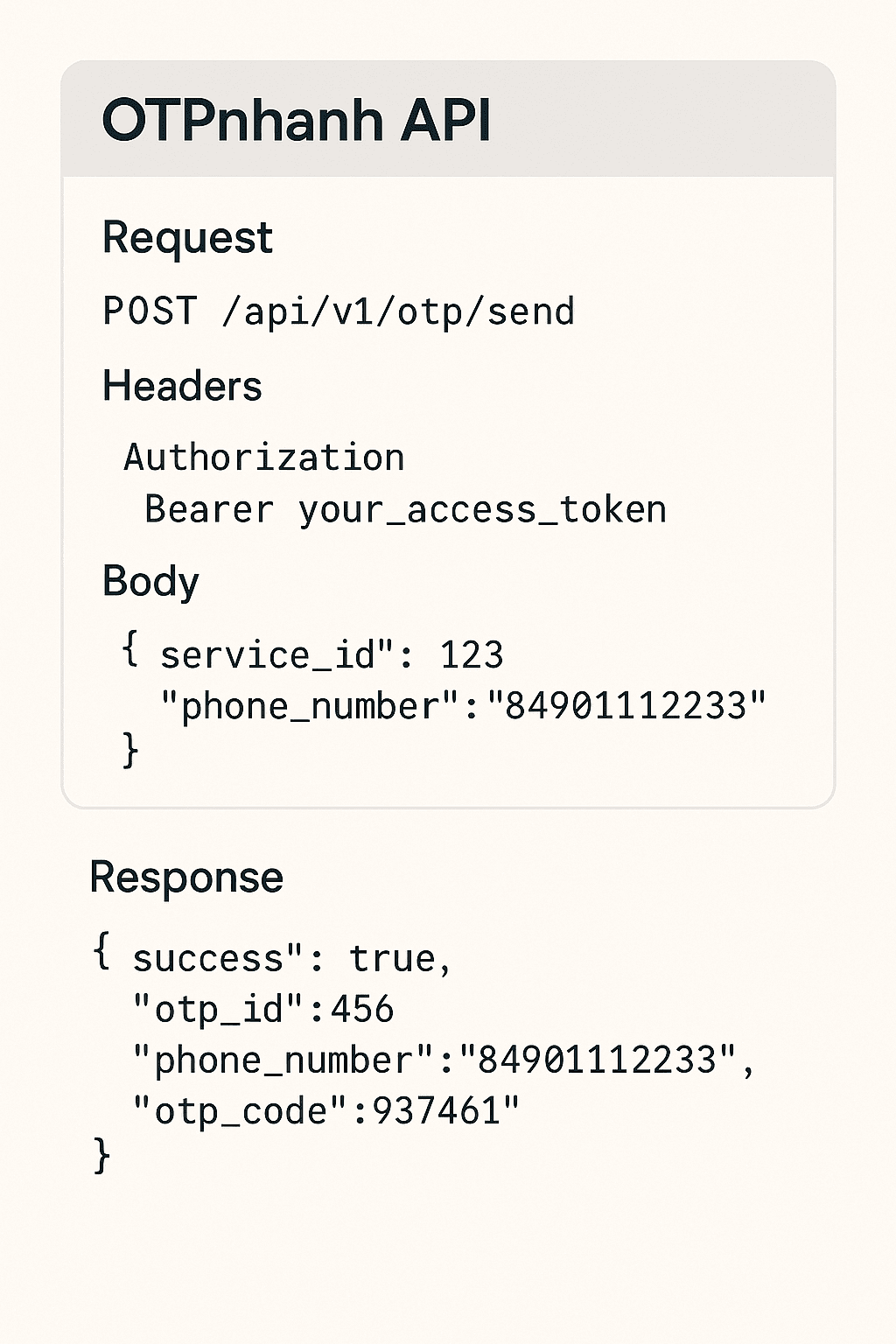This screenshot has height=1344, width=896.
Task: Click the 456 OTP ID value
Action: (x=362, y=1010)
